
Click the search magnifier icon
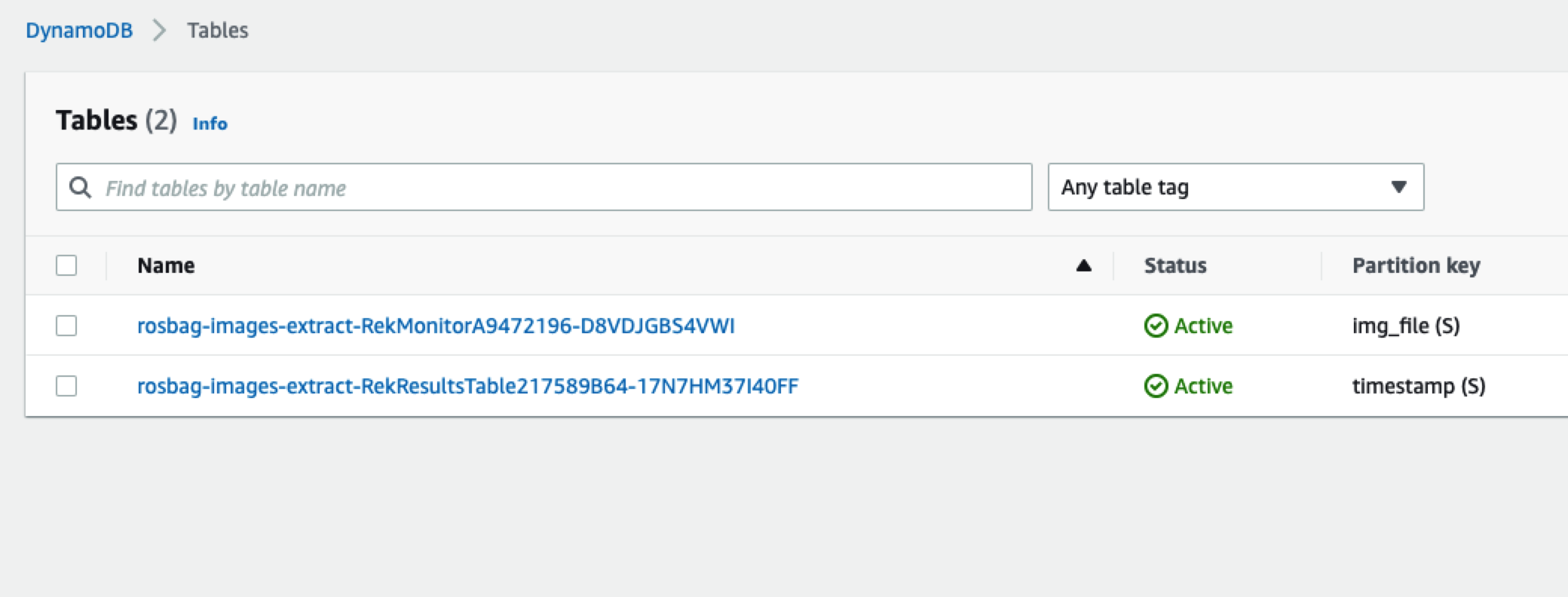pos(80,187)
